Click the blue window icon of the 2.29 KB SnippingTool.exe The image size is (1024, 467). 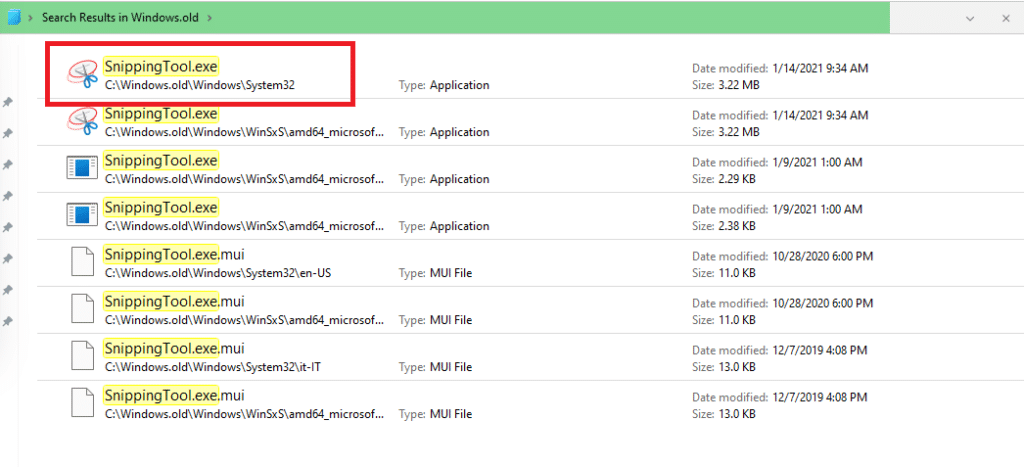pyautogui.click(x=82, y=167)
